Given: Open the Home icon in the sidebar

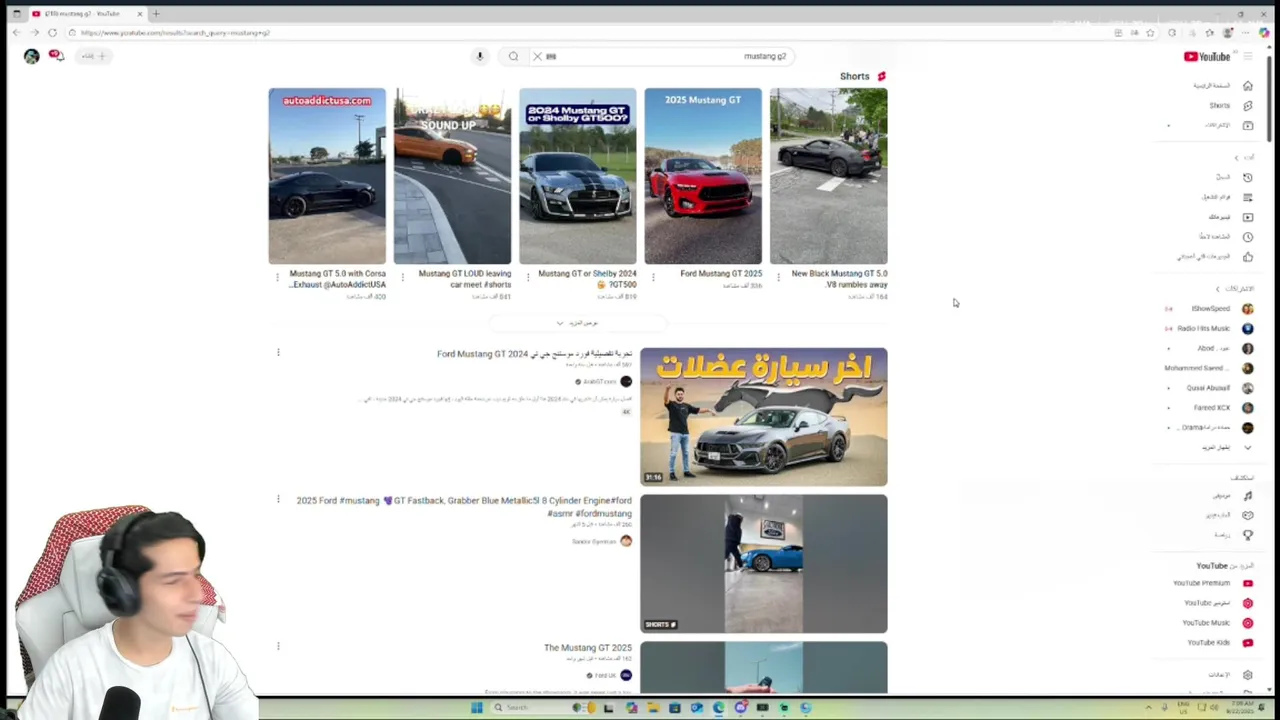Looking at the screenshot, I should pos(1247,86).
